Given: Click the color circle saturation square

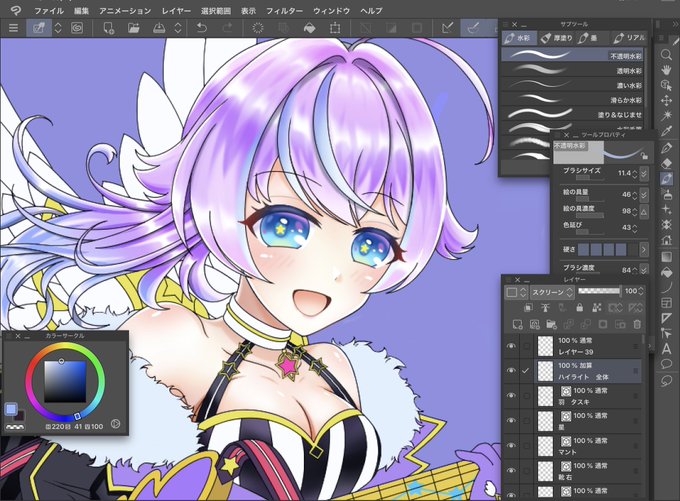Looking at the screenshot, I should pyautogui.click(x=65, y=382).
